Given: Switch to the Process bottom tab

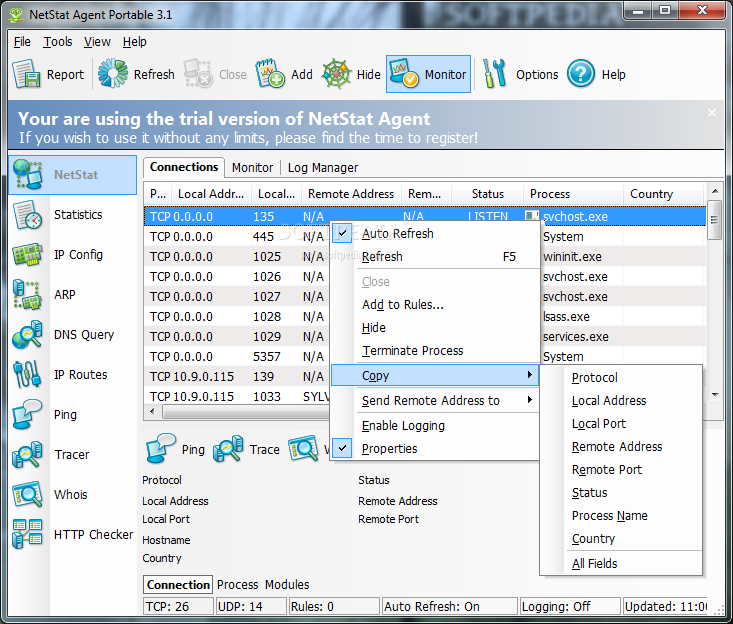Looking at the screenshot, I should pyautogui.click(x=237, y=585).
